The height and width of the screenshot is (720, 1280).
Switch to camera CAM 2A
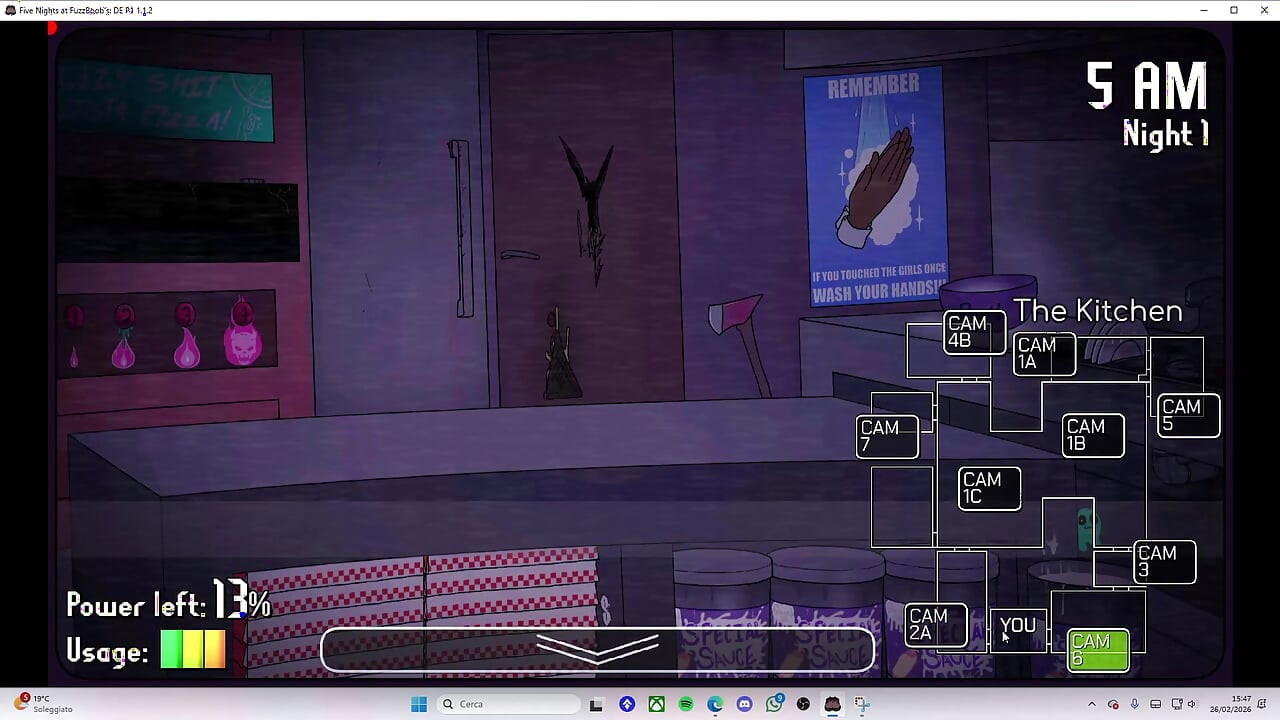936,625
